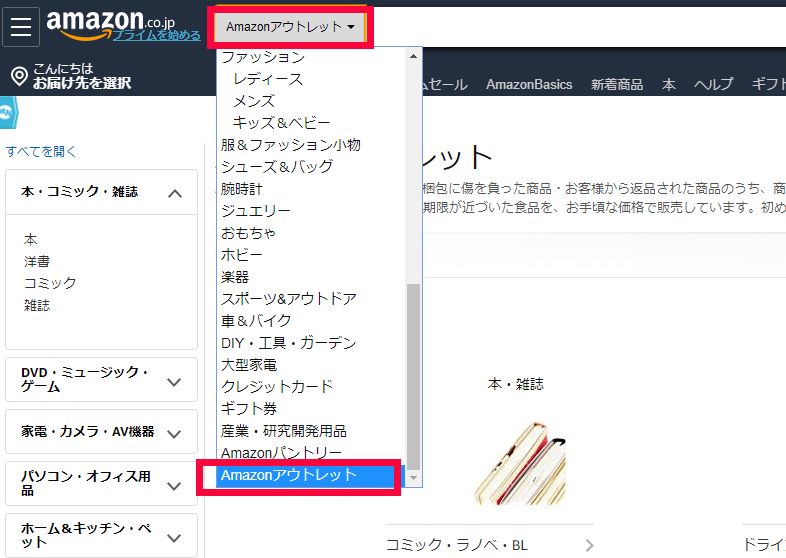Expand the ホーム&キッチン・ペット section
The height and width of the screenshot is (558, 786).
[175, 535]
